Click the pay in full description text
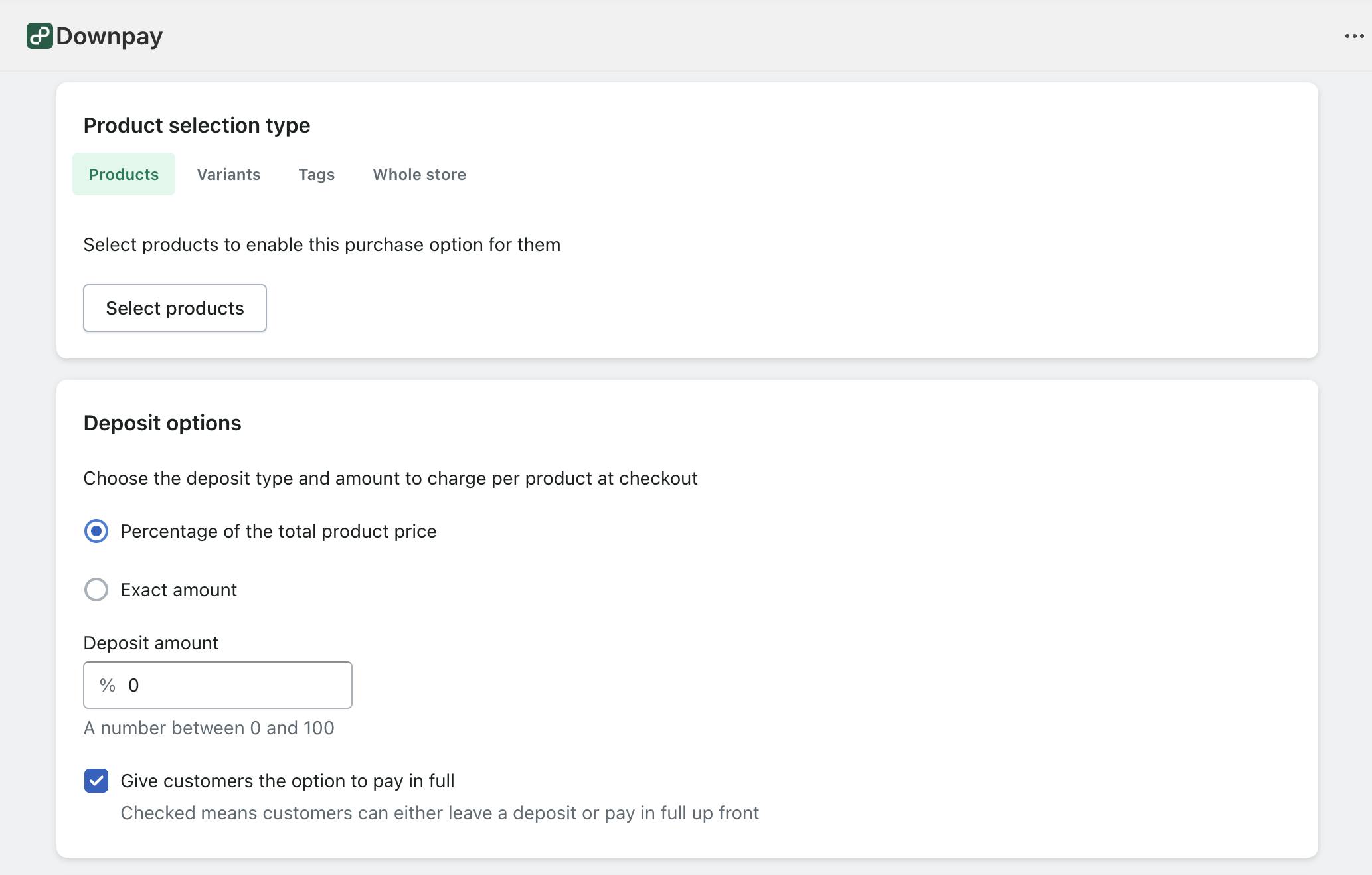 tap(440, 813)
